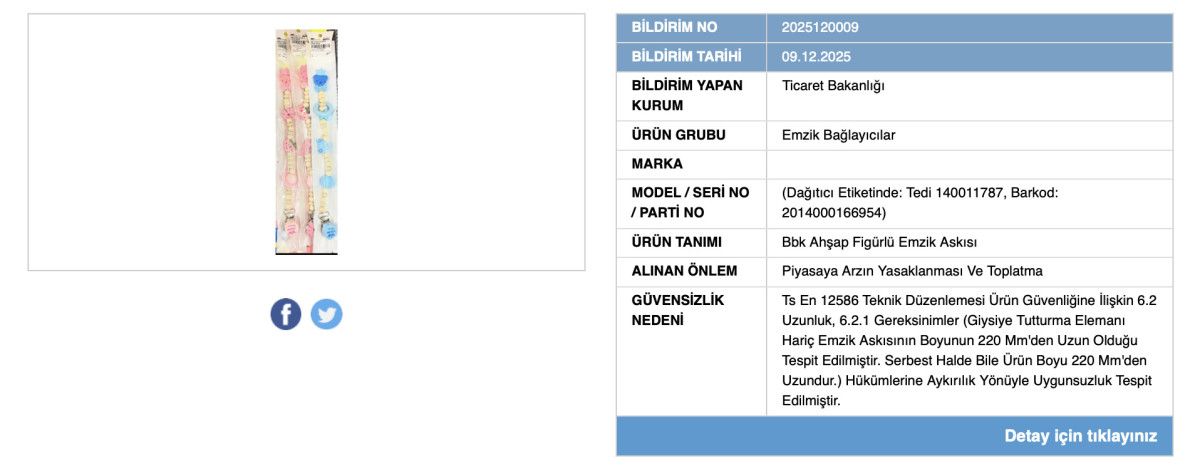Share the notice on Facebook
Screen dimensions: 1200x471
pyautogui.click(x=285, y=314)
